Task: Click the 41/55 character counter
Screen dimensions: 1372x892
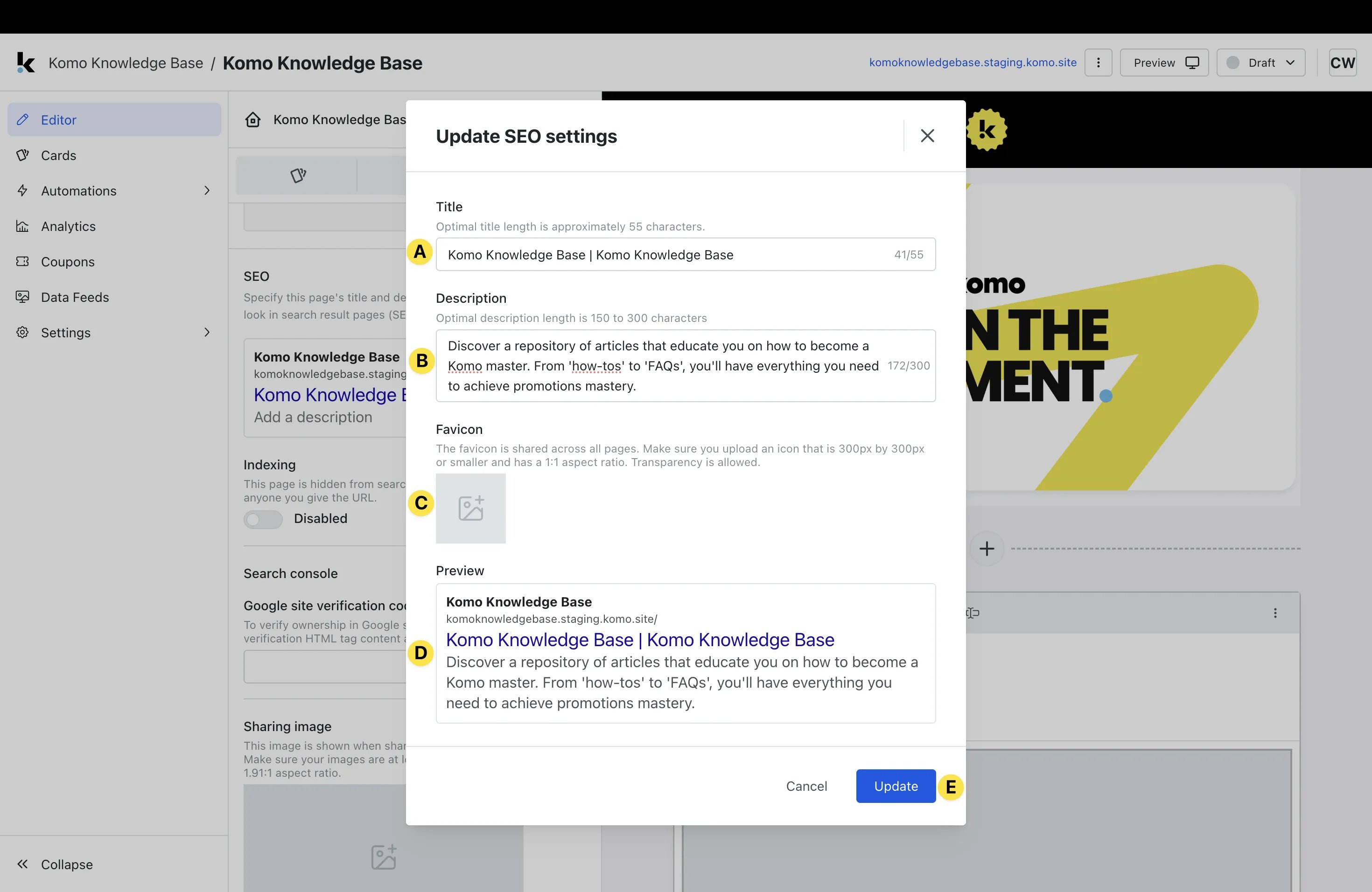Action: pos(909,254)
